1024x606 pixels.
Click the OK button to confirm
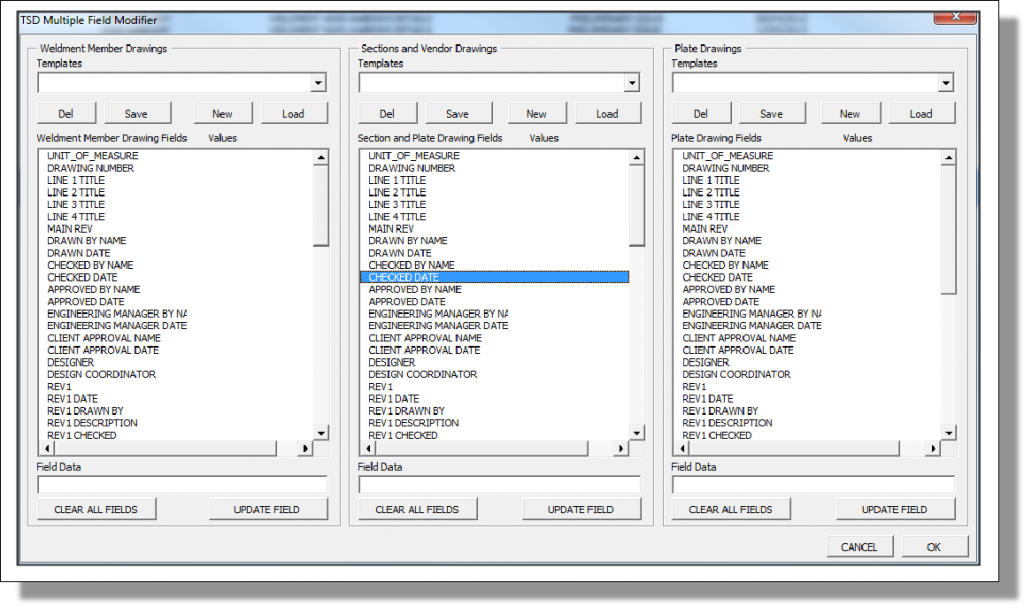tap(934, 546)
